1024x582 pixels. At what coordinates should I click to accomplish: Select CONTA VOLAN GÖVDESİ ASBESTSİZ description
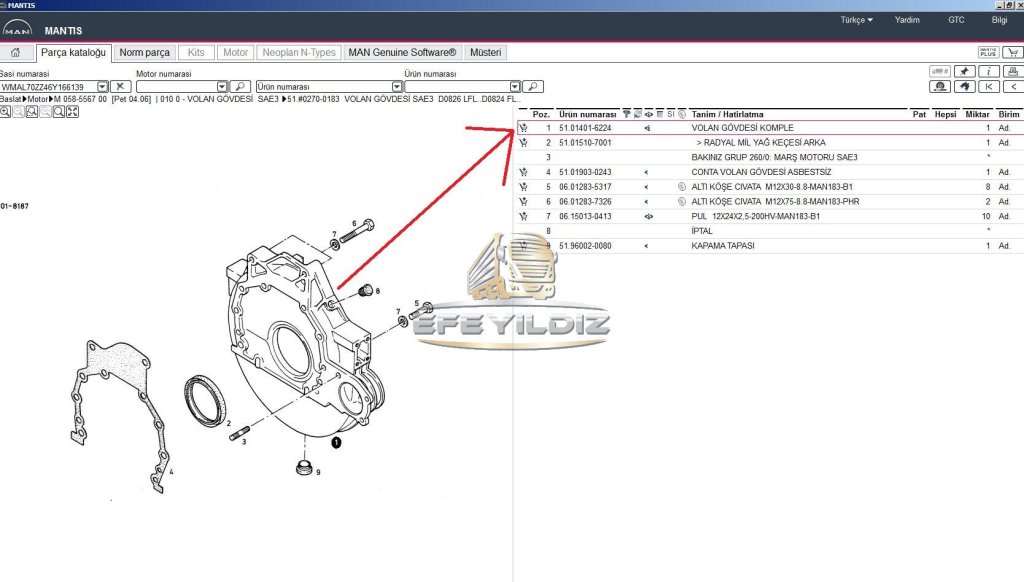(x=761, y=172)
